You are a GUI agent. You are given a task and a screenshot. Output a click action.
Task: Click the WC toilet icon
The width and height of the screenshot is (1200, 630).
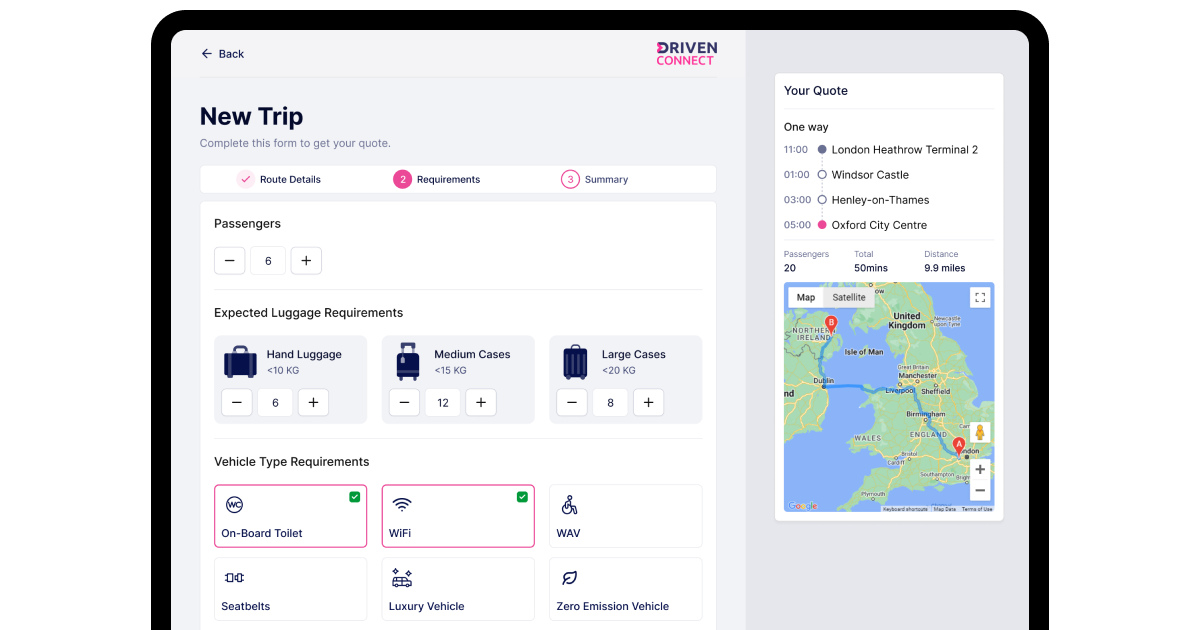tap(234, 505)
